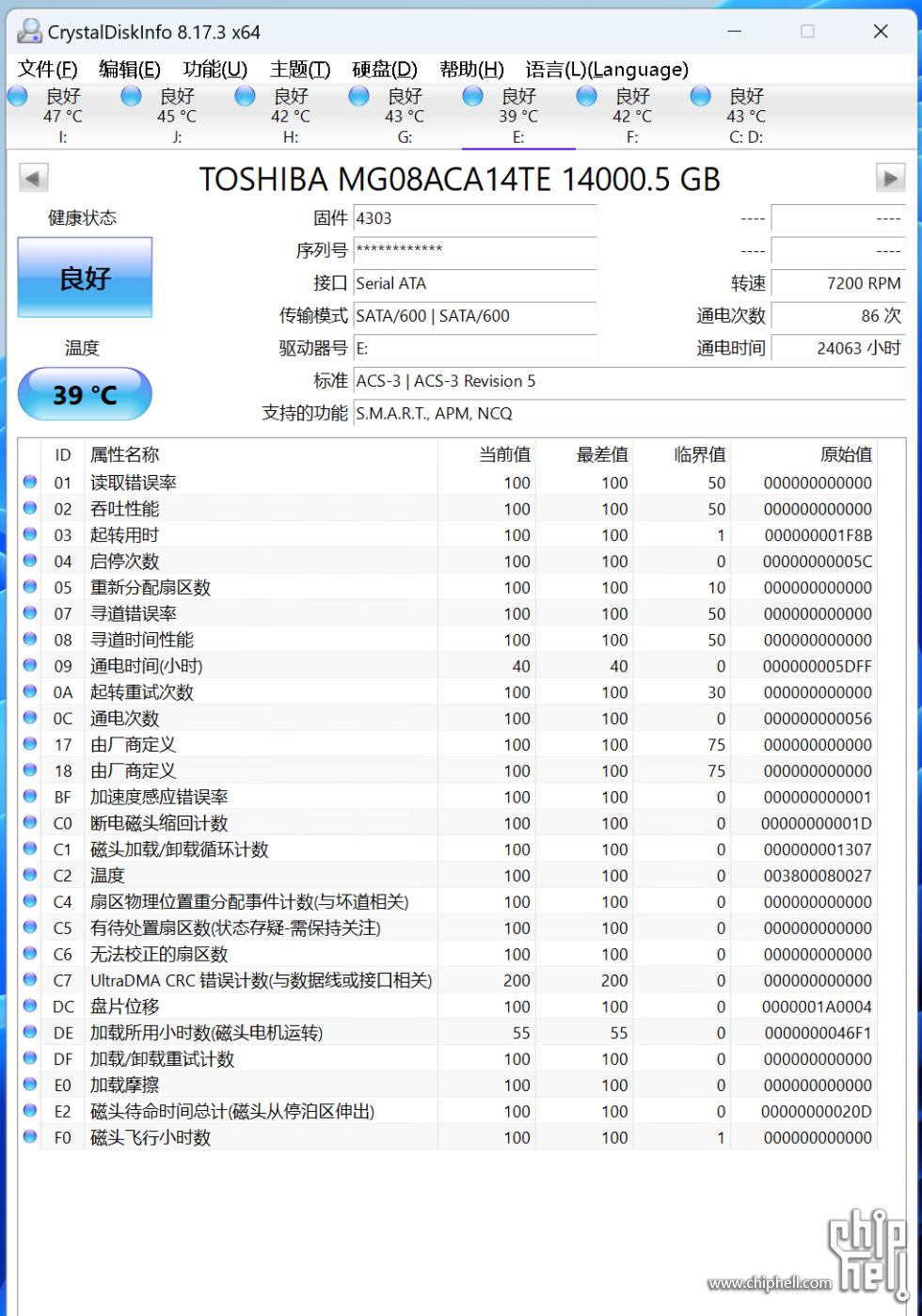Viewport: 922px width, 1316px height.
Task: Open the 编辑(E) menu
Action: (x=130, y=69)
